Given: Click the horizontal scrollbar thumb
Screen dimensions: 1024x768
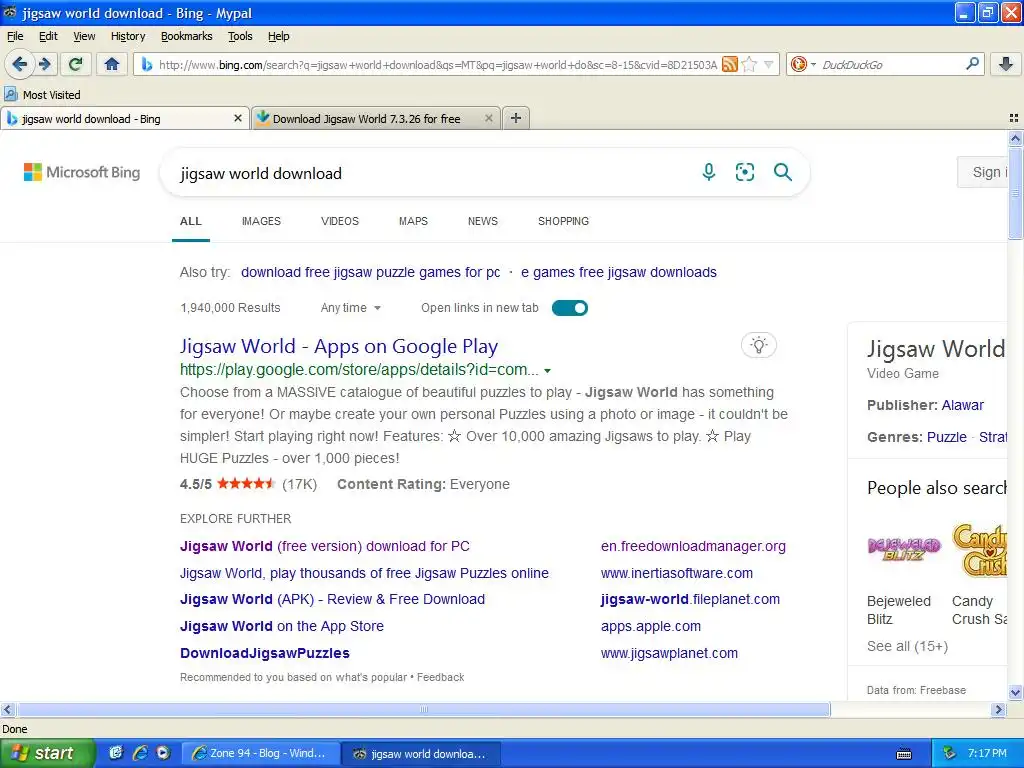Looking at the screenshot, I should click(423, 709).
